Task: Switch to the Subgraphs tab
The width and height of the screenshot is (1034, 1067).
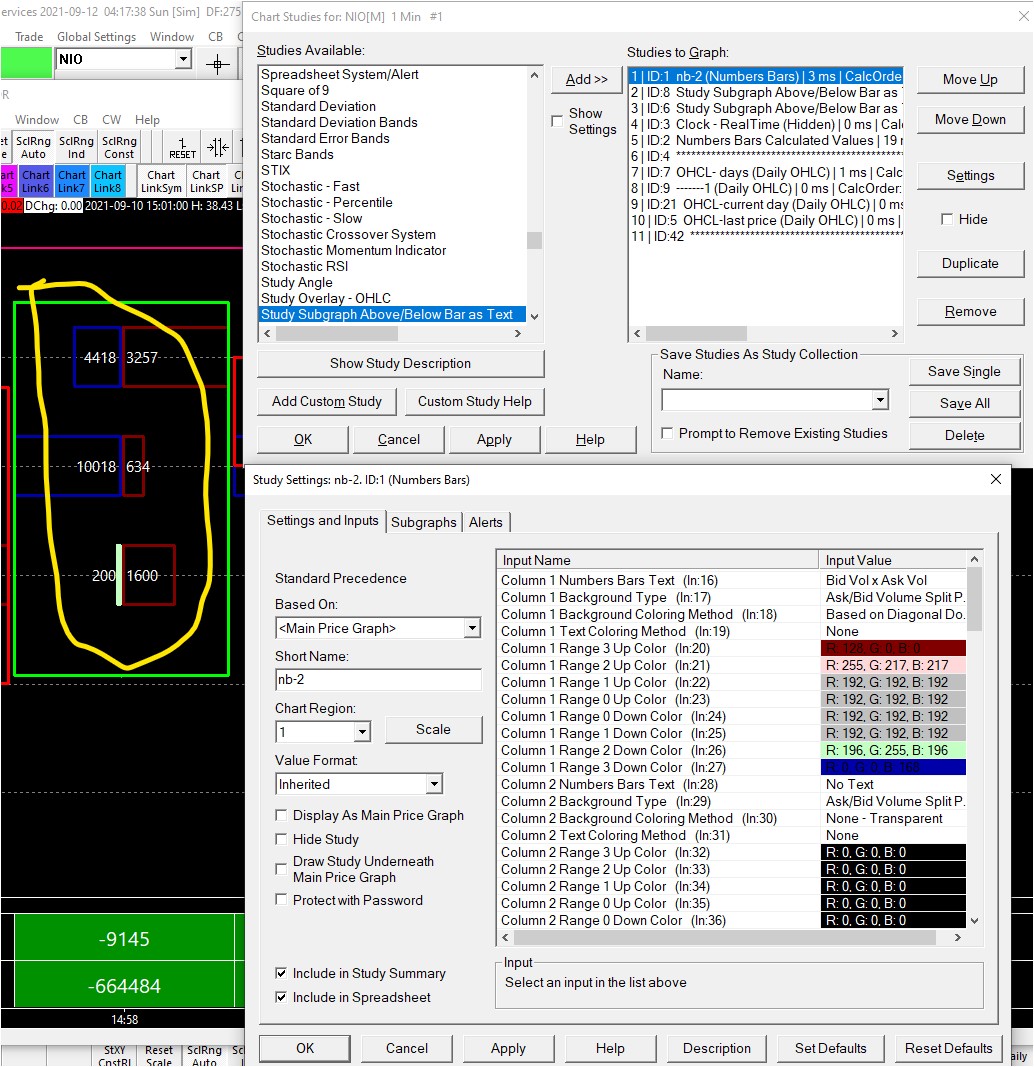Action: click(x=424, y=522)
